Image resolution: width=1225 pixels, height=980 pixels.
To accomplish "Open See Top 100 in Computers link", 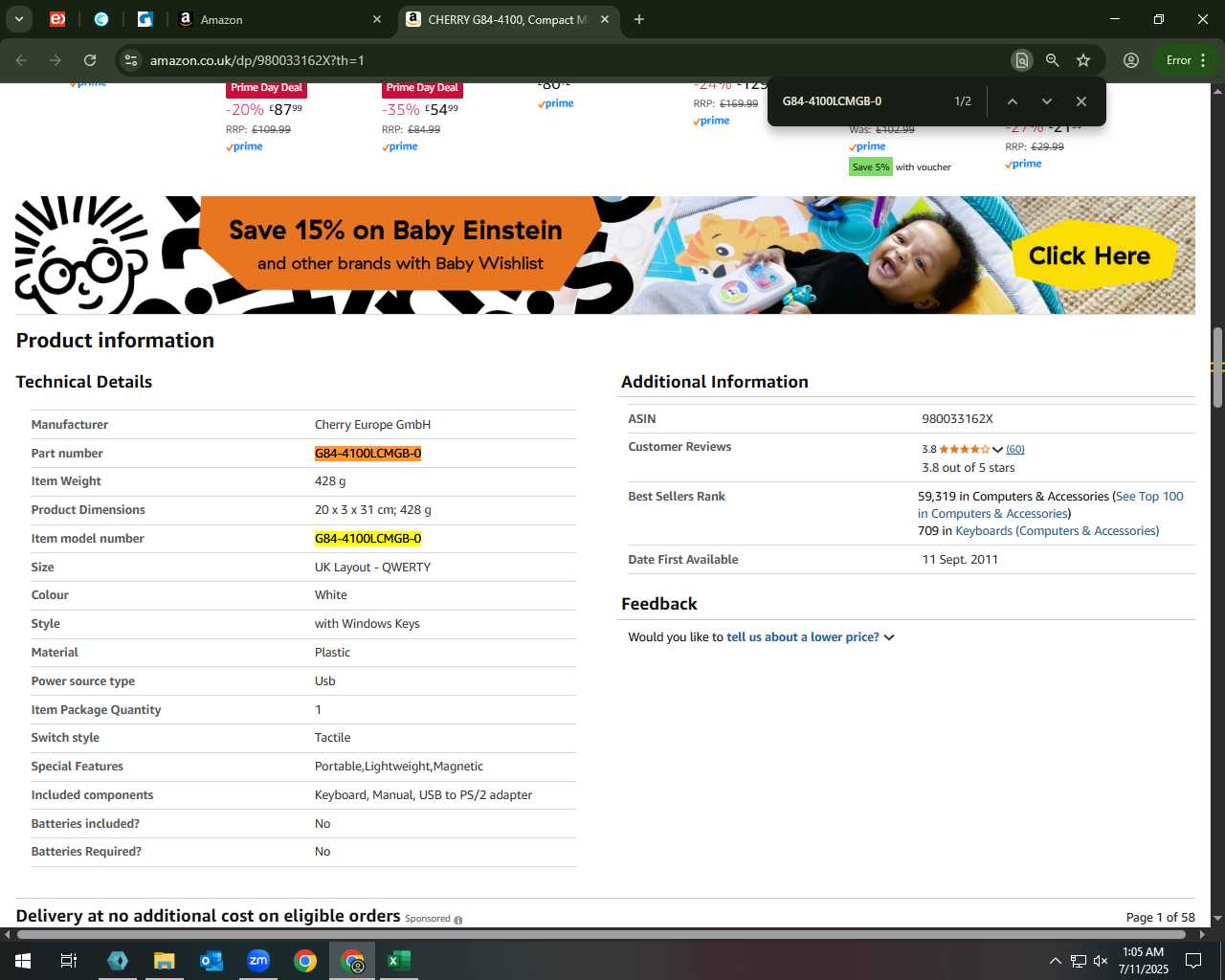I will [1051, 504].
